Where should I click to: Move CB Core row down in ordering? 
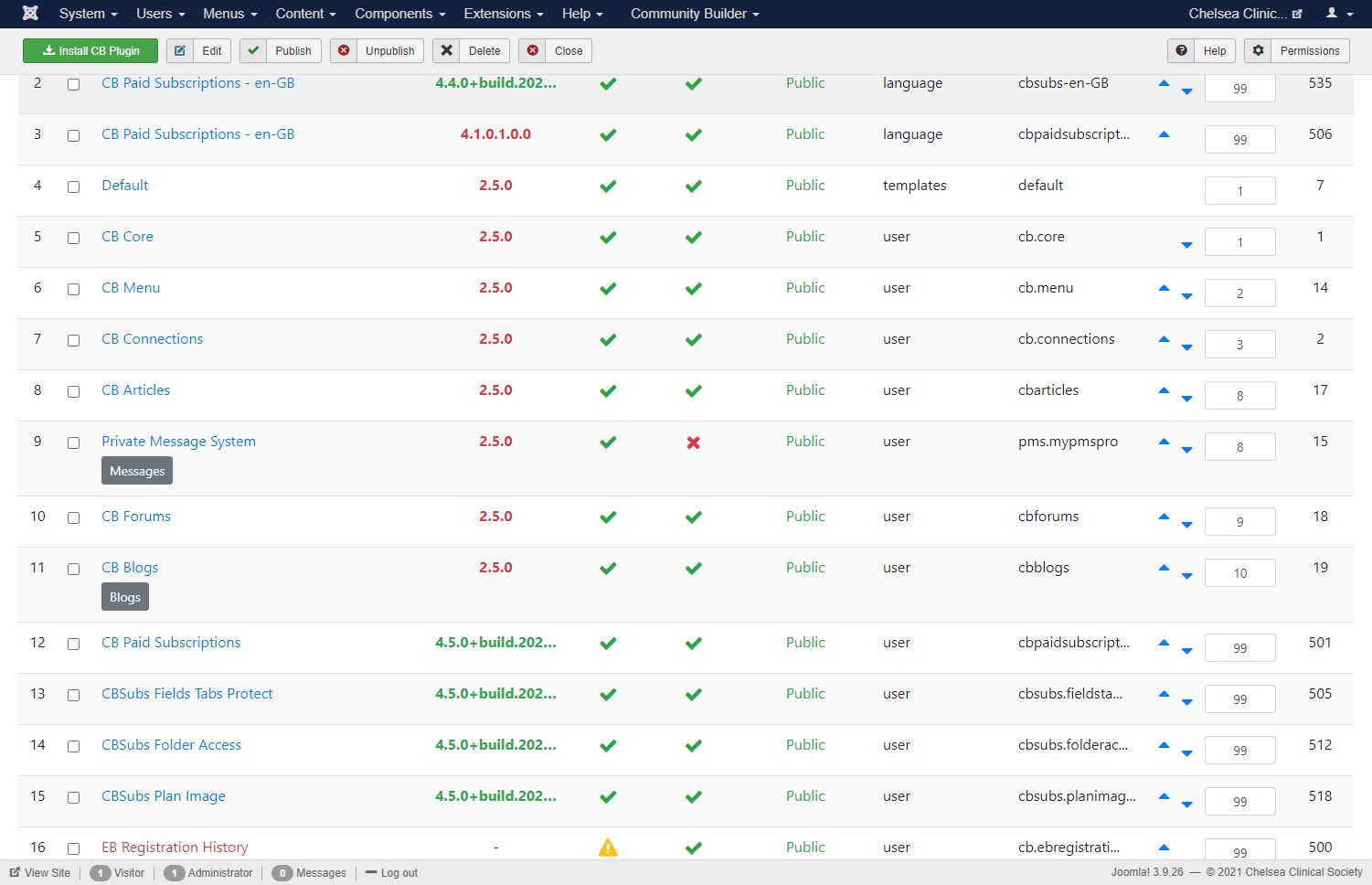tap(1186, 245)
